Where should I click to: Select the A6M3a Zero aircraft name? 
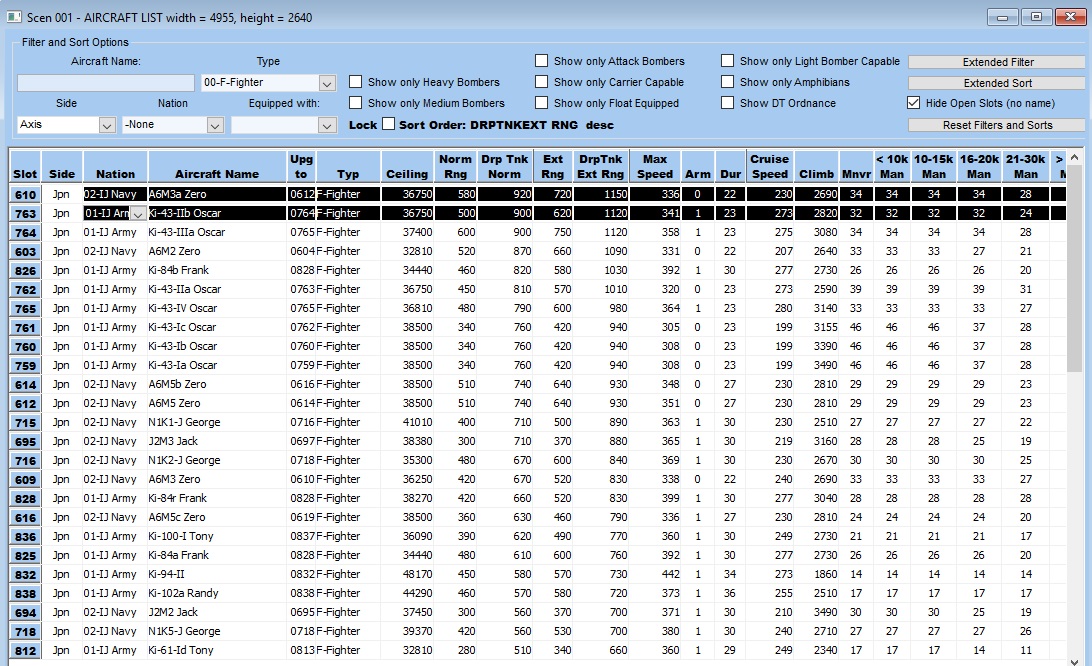(x=178, y=194)
